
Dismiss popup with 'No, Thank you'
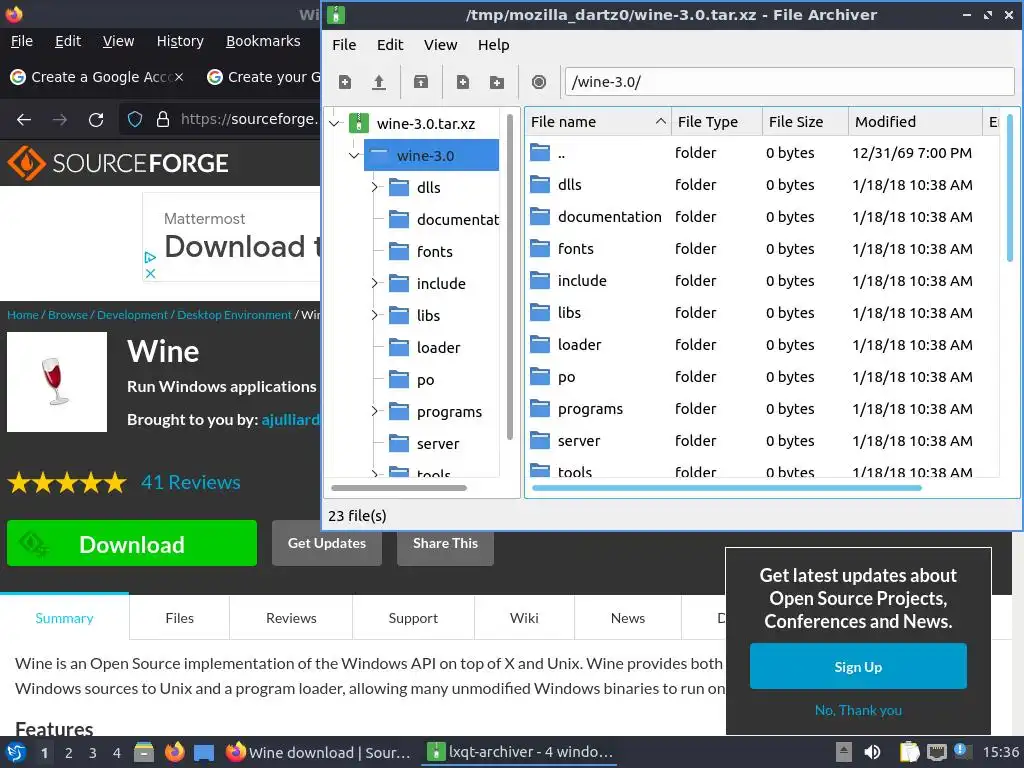click(858, 710)
